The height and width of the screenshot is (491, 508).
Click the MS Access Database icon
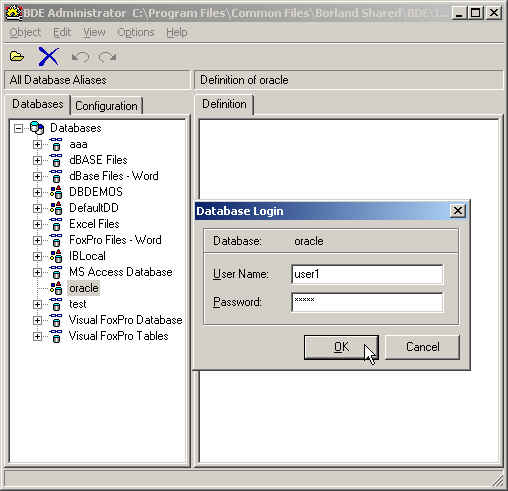56,272
